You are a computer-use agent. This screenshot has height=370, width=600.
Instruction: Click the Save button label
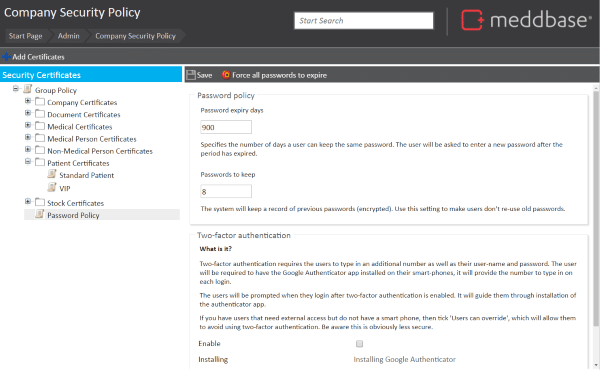pos(204,75)
